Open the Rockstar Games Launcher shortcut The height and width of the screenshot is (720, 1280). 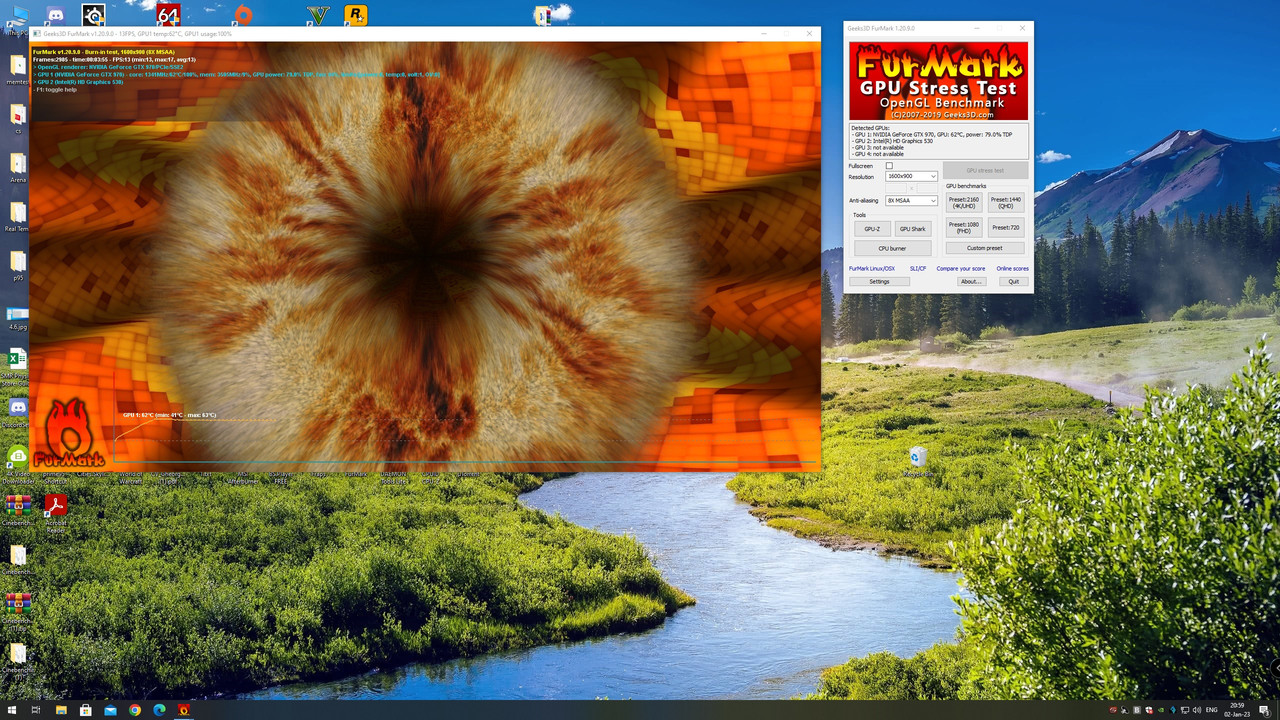pos(355,15)
